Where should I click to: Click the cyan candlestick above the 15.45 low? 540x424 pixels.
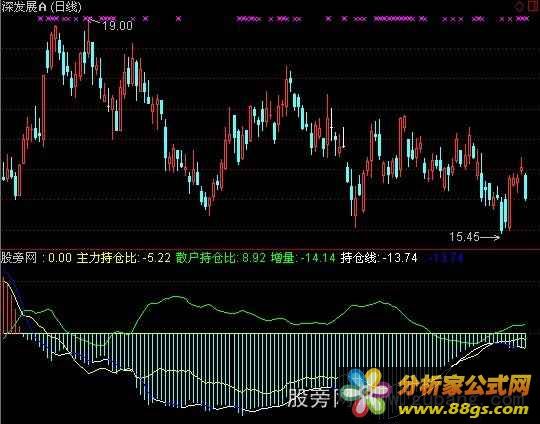click(501, 215)
